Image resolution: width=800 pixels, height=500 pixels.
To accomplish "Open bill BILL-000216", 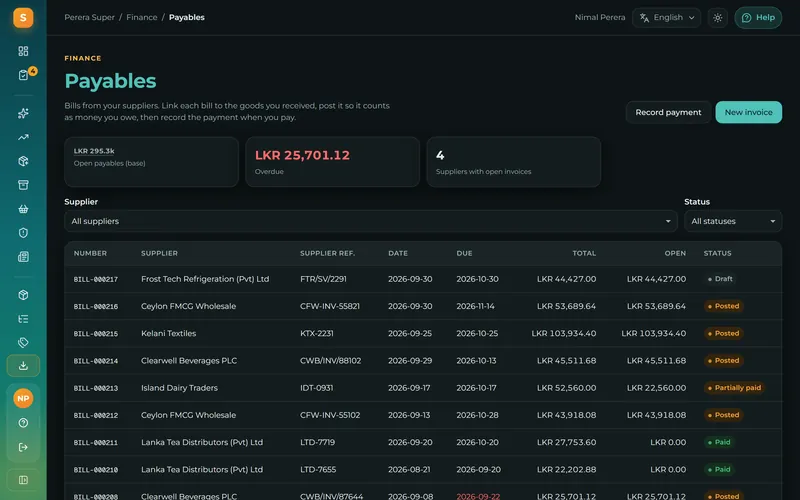I will click(x=95, y=307).
